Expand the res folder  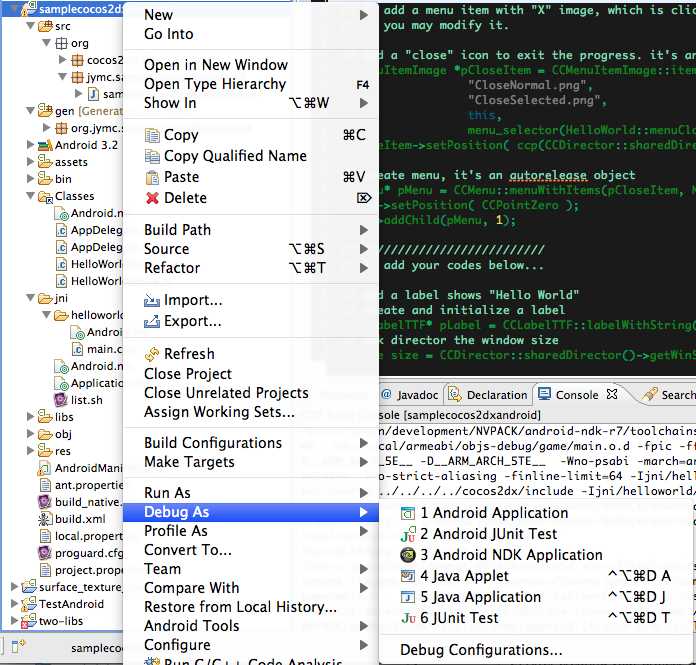(30, 451)
